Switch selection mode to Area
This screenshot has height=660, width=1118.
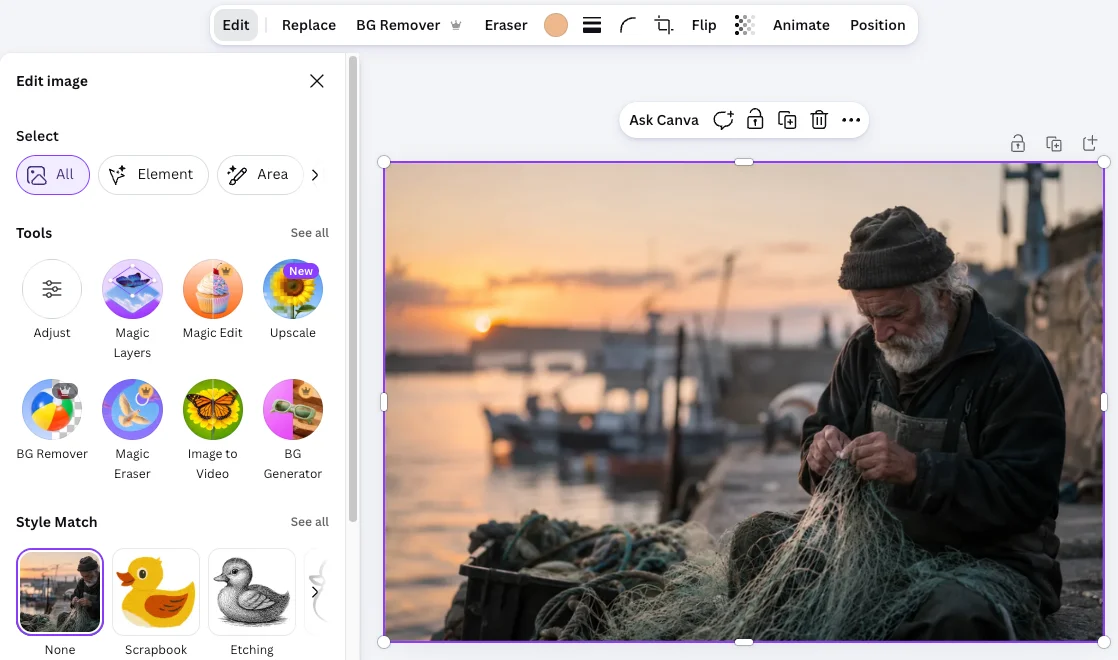click(260, 175)
